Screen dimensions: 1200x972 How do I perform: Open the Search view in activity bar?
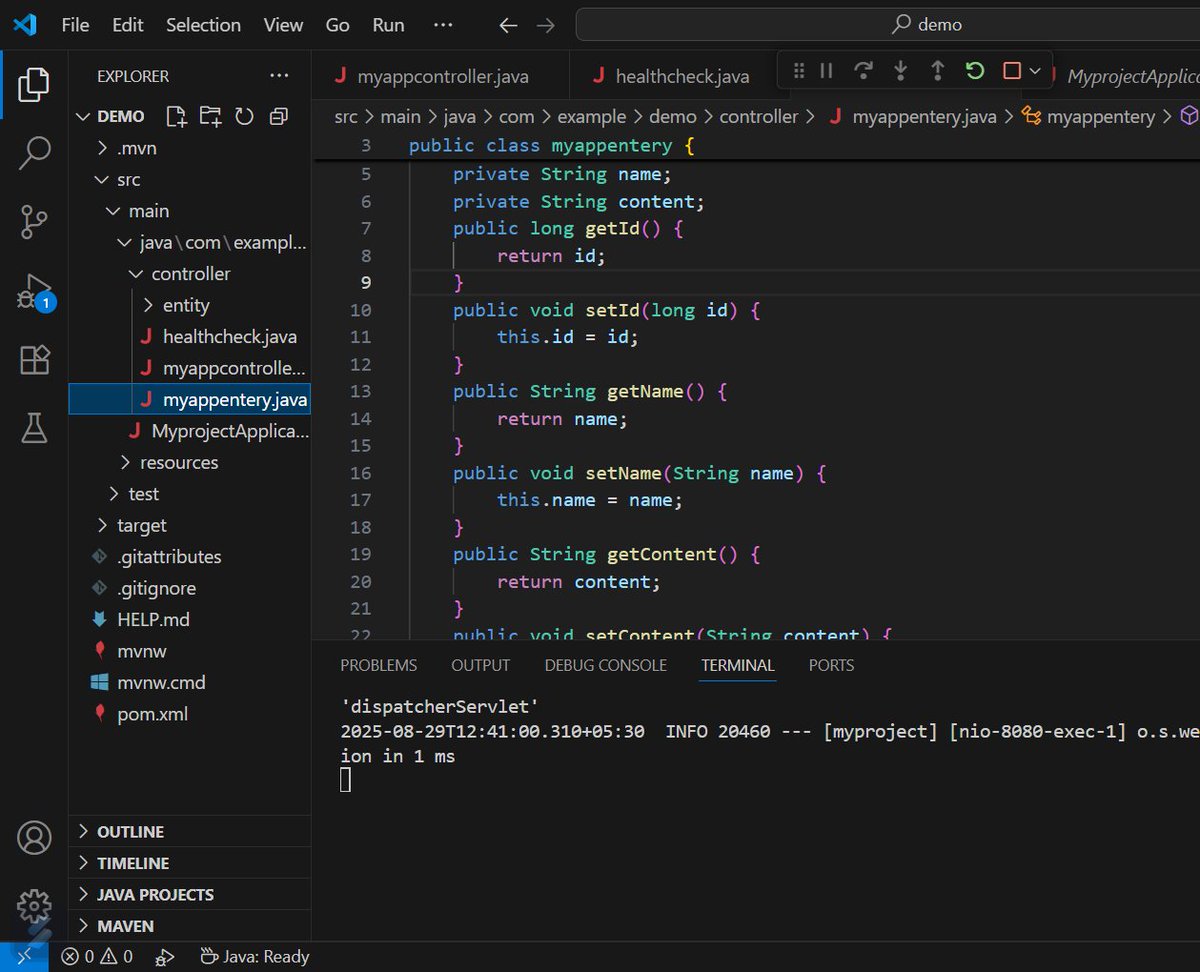tap(34, 153)
